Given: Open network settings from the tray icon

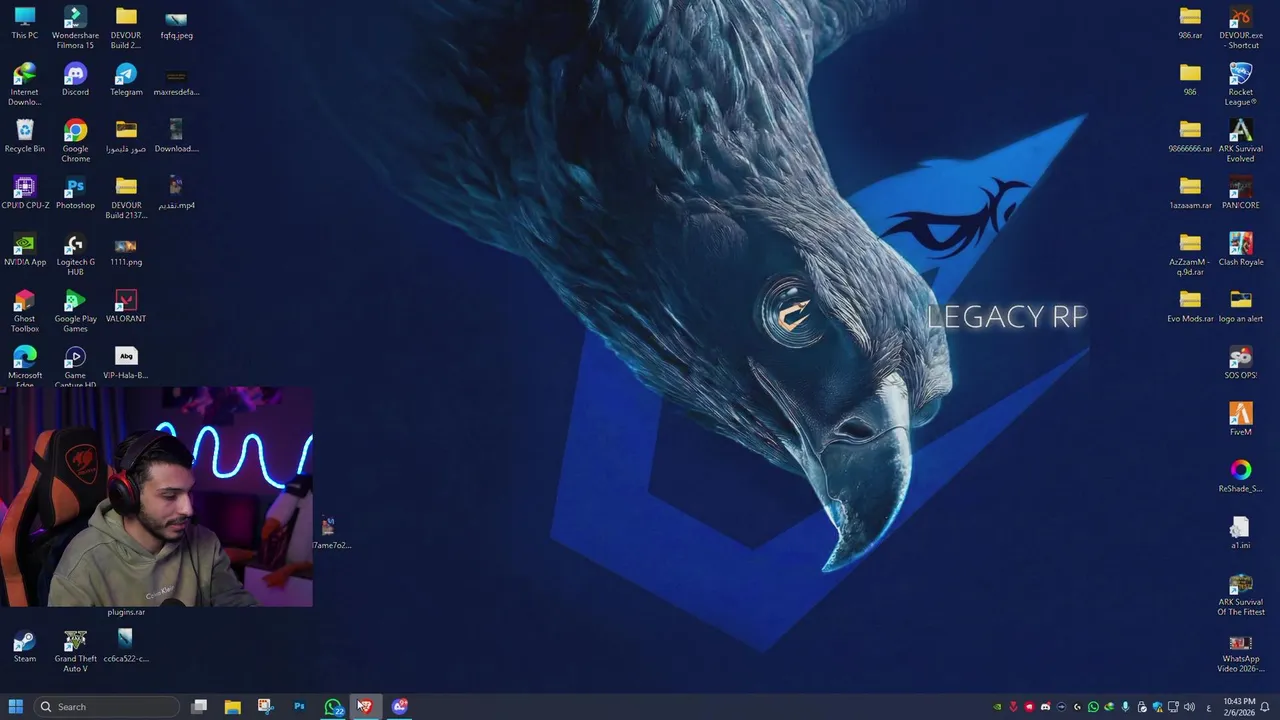Looking at the screenshot, I should point(1173,707).
